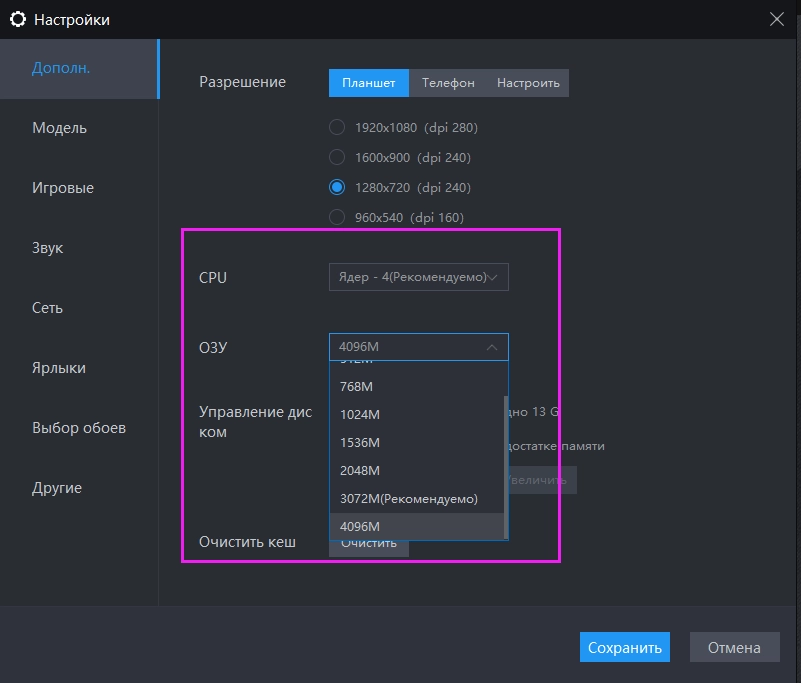Select the 1920x1080 resolution option
The image size is (801, 683).
(x=336, y=127)
